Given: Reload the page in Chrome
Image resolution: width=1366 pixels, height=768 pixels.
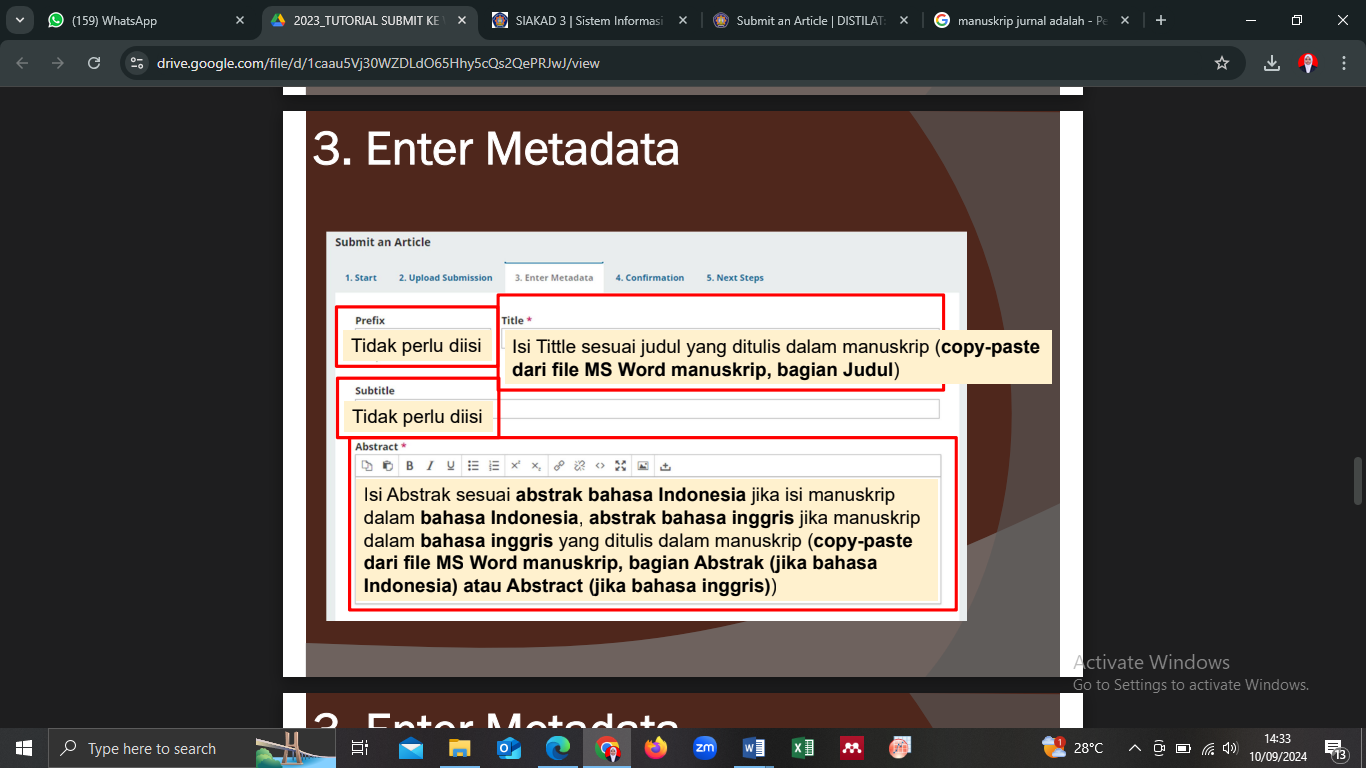Looking at the screenshot, I should (x=94, y=63).
